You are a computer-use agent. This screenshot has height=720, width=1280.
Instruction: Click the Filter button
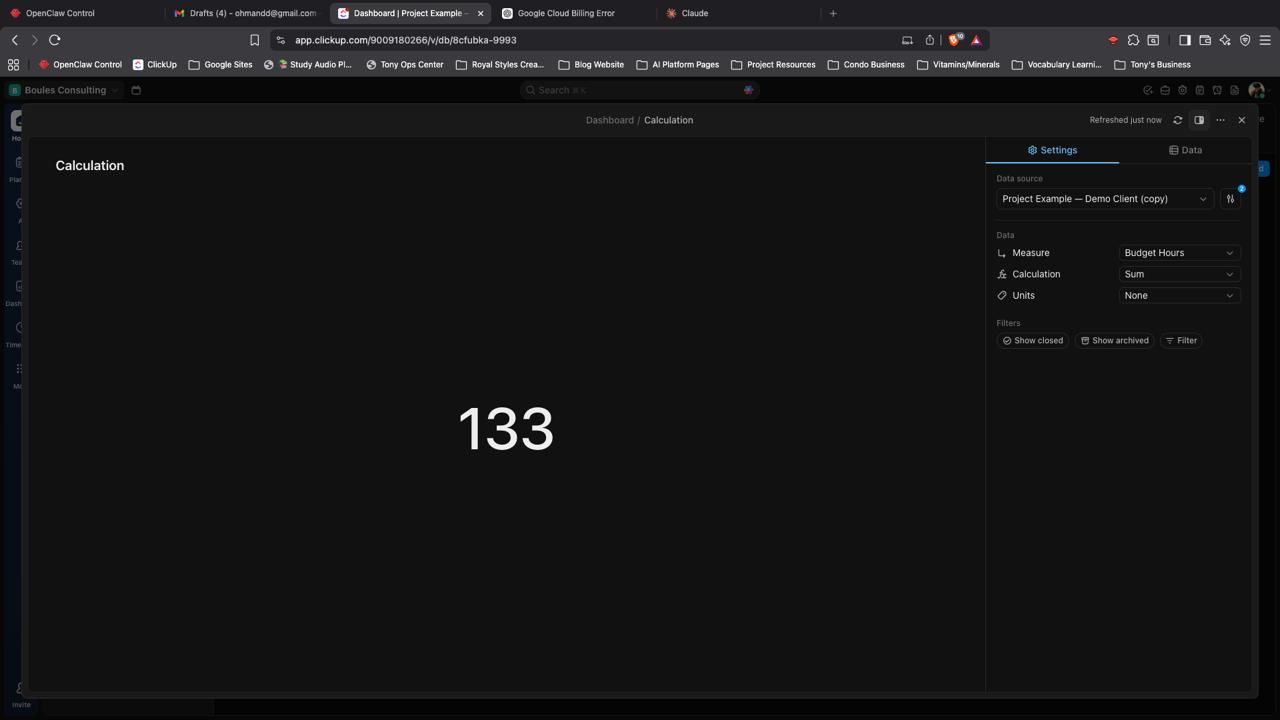click(x=1181, y=341)
